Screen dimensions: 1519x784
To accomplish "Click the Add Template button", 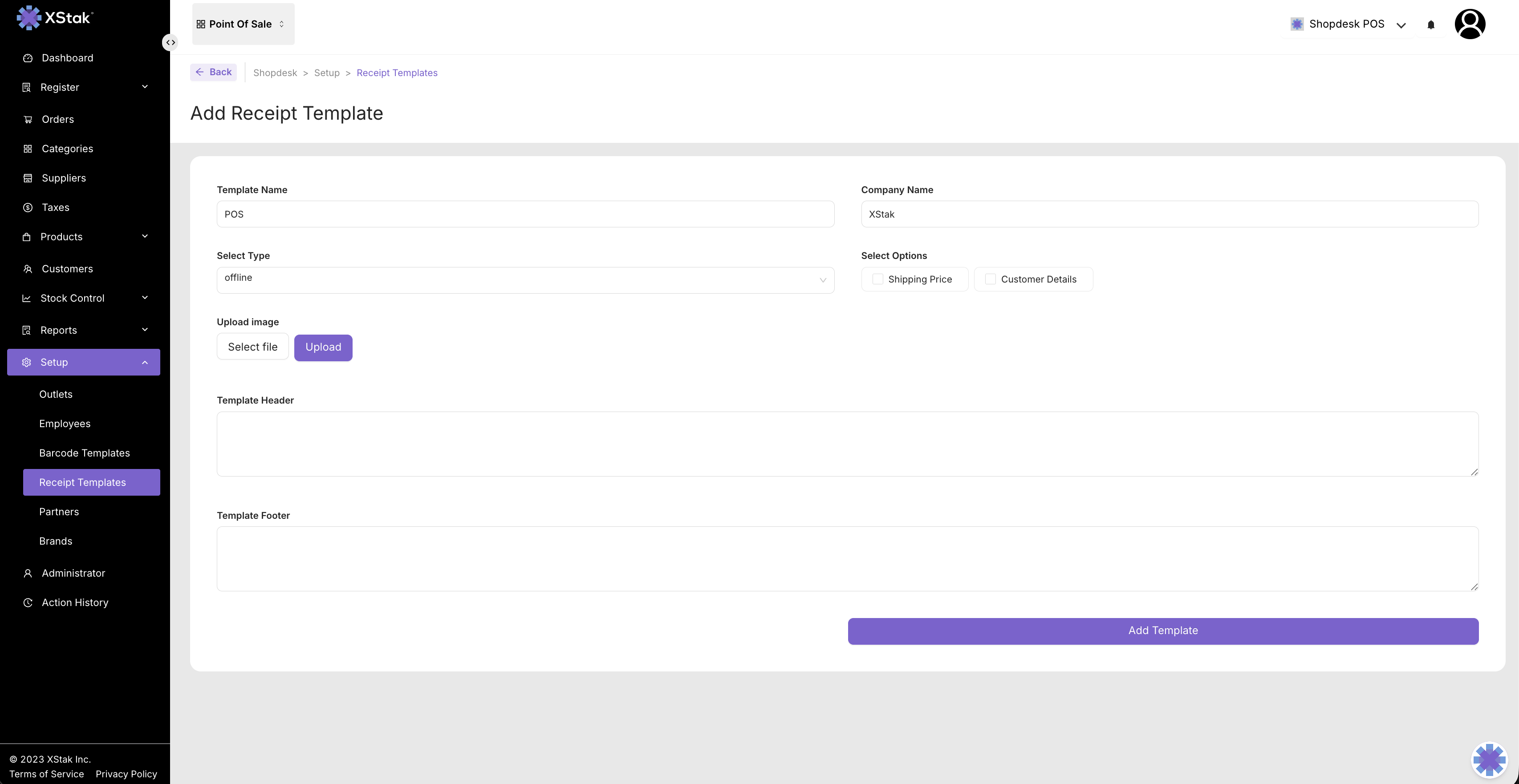I will (x=1163, y=631).
